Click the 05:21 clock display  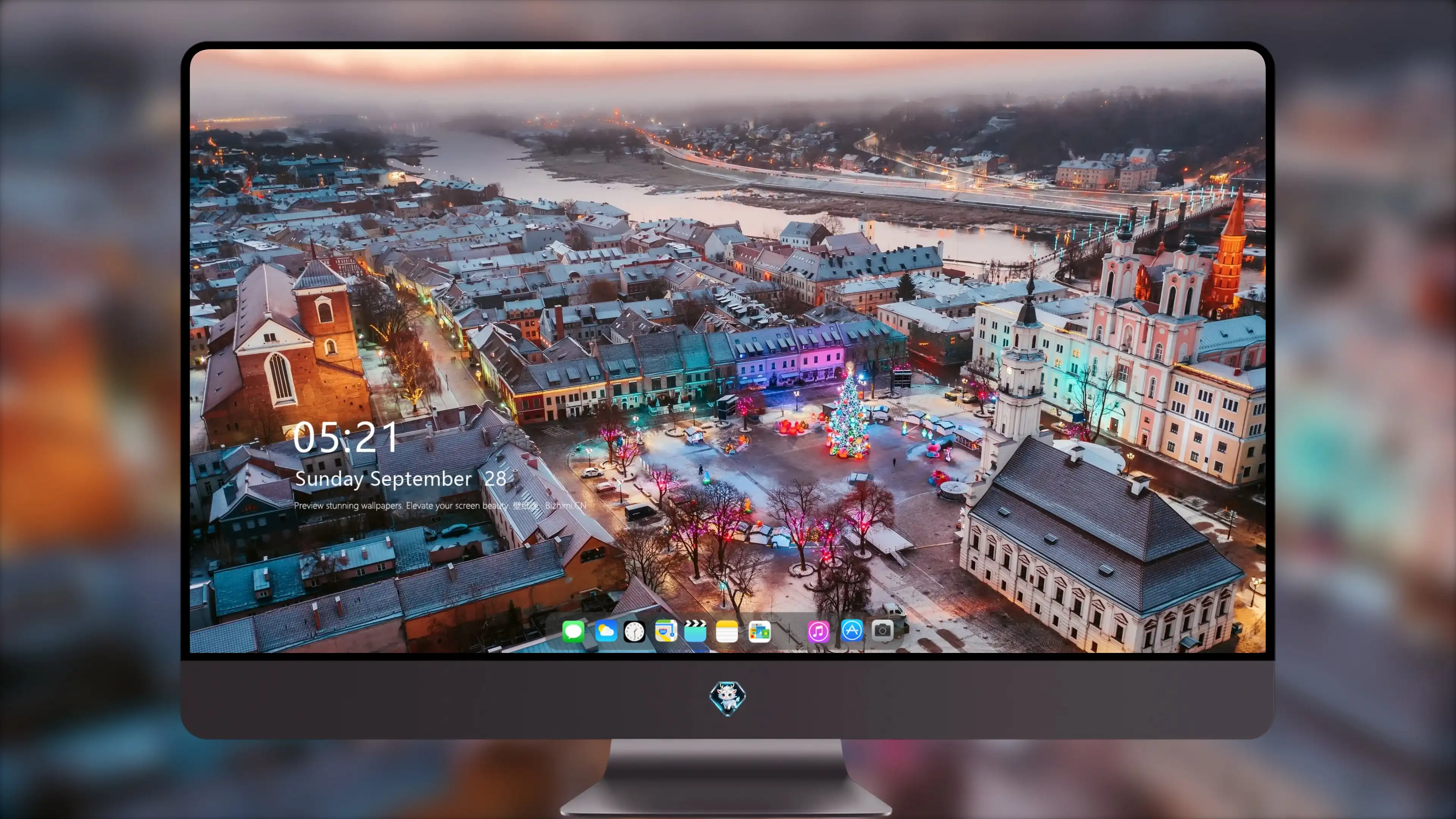pyautogui.click(x=345, y=438)
